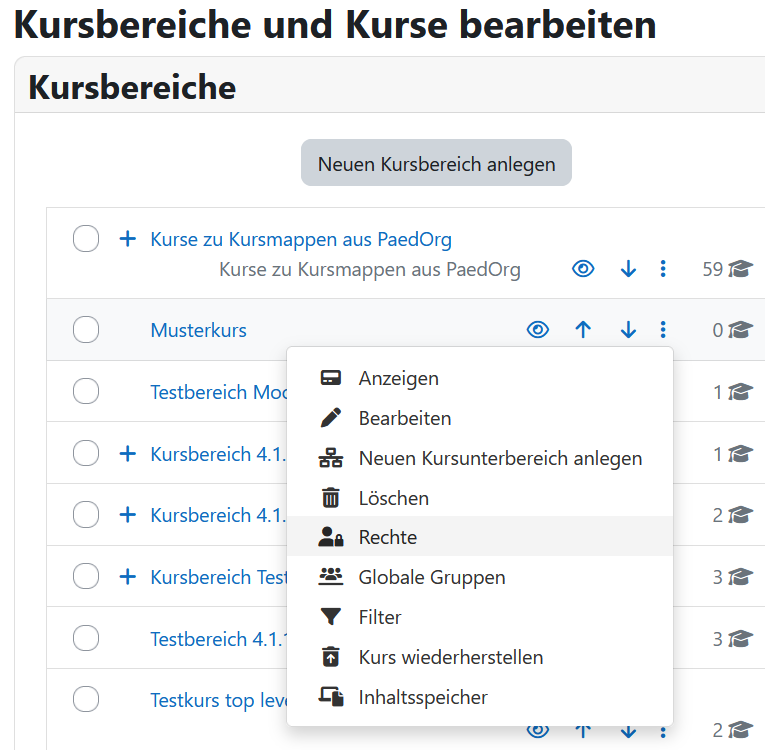765x750 pixels.
Task: Select the Testkurs top level checkbox
Action: [x=86, y=699]
